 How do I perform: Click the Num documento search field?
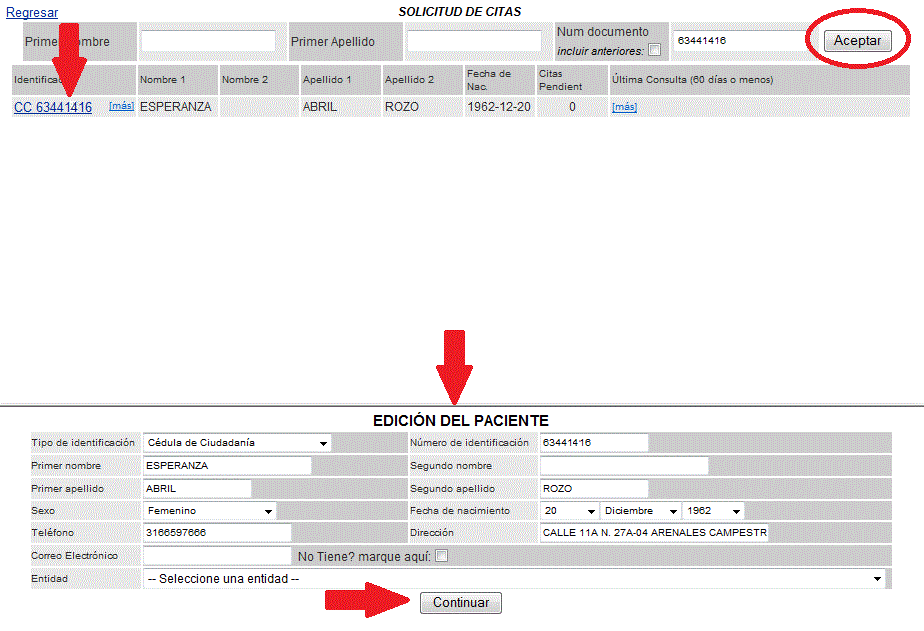[739, 41]
